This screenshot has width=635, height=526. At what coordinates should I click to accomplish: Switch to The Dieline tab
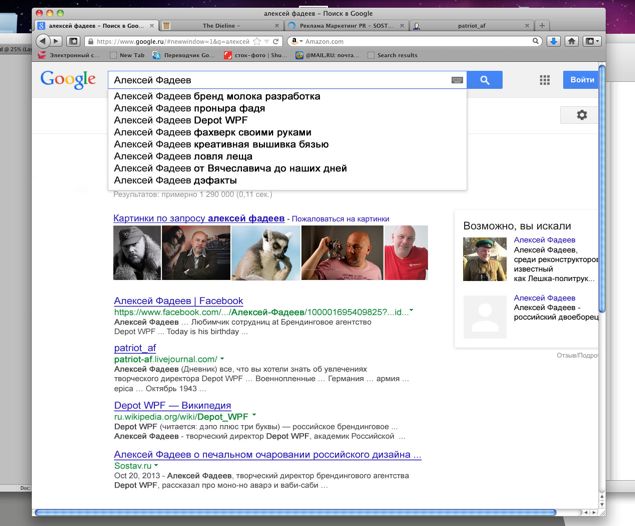click(221, 26)
